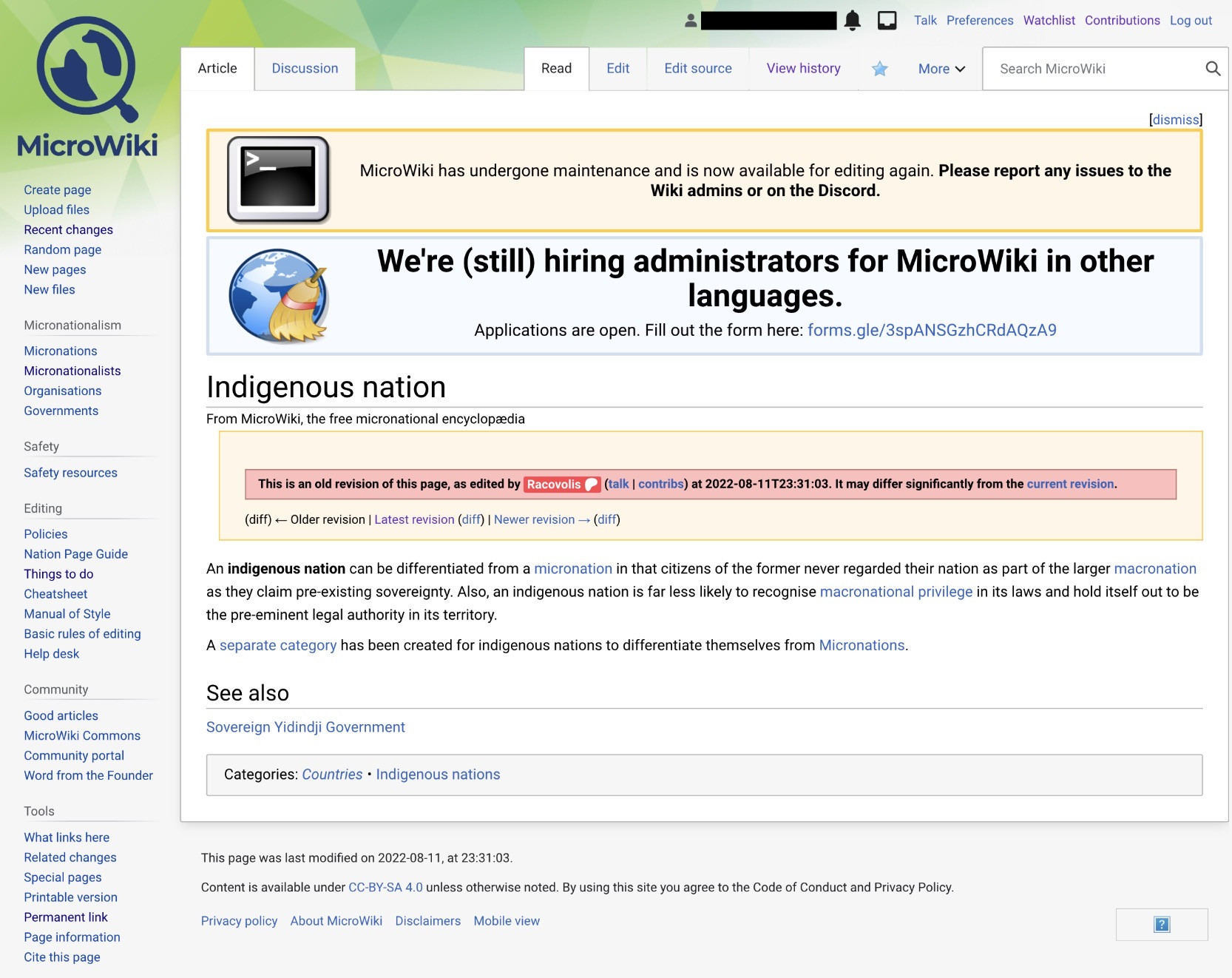Image resolution: width=1232 pixels, height=978 pixels.
Task: Open notifications bell icon
Action: 853,21
